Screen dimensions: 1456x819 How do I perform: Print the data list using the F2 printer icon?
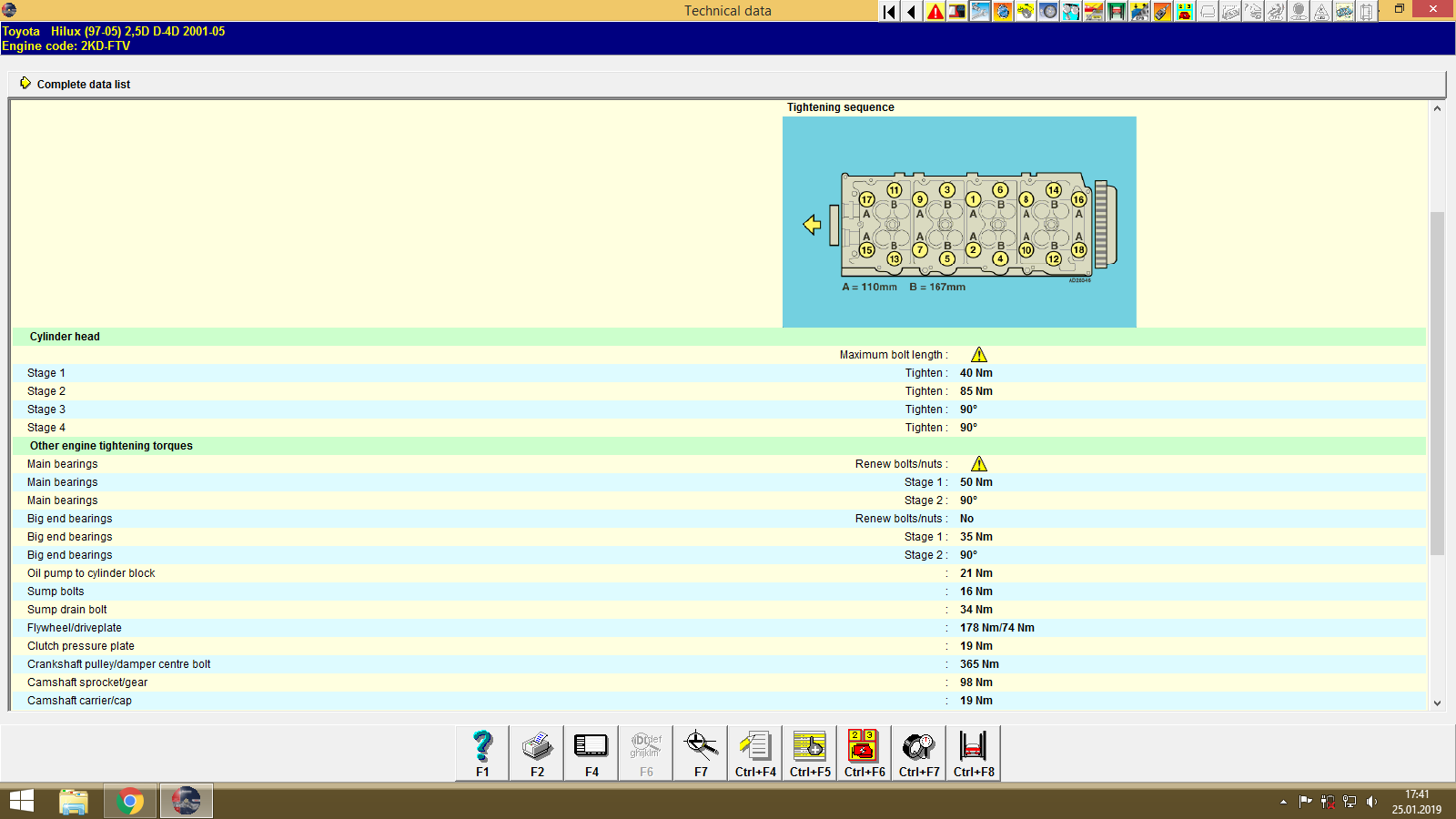(x=536, y=748)
